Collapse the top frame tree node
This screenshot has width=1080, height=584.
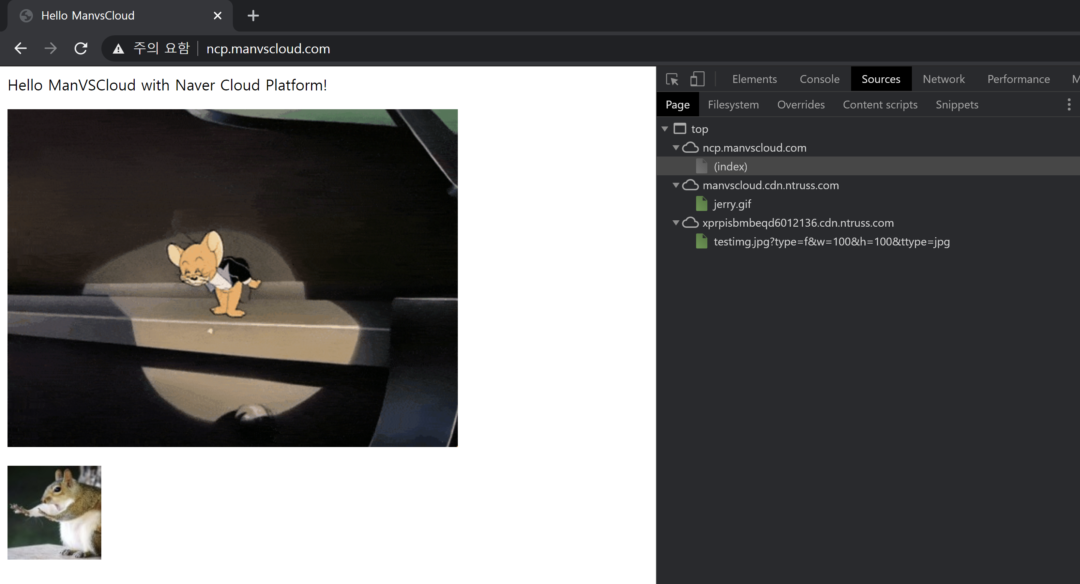[665, 129]
